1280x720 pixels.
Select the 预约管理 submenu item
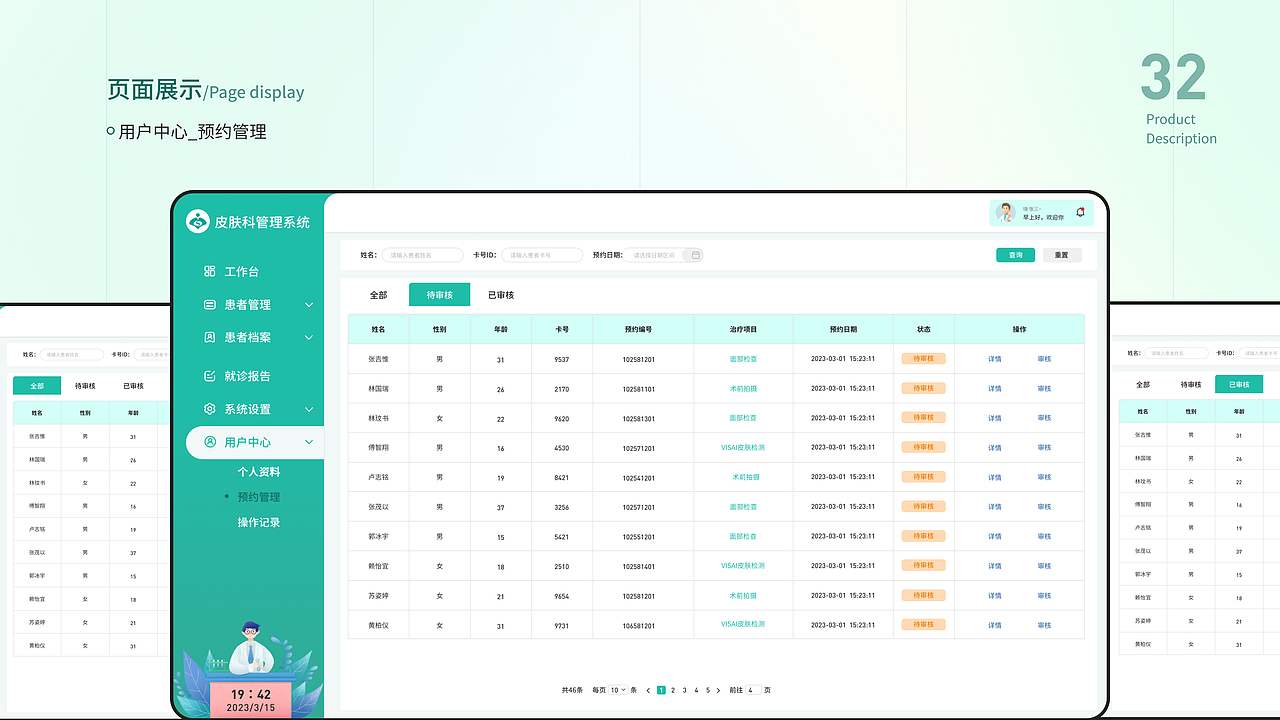[x=259, y=497]
